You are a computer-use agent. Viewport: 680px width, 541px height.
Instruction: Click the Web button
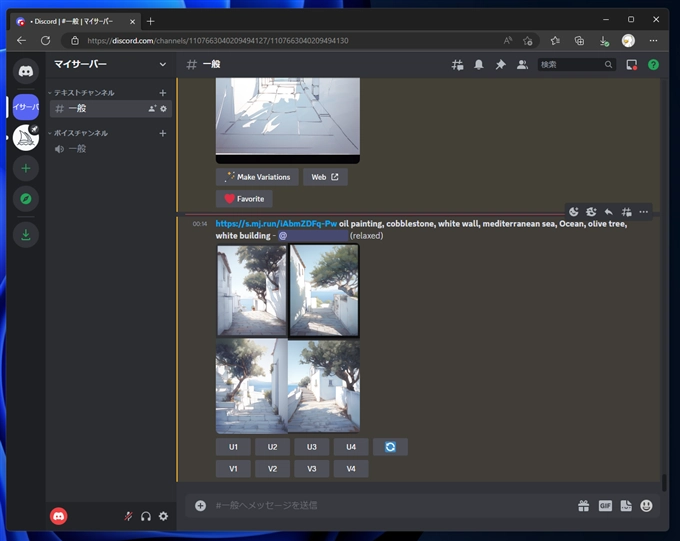tap(325, 177)
